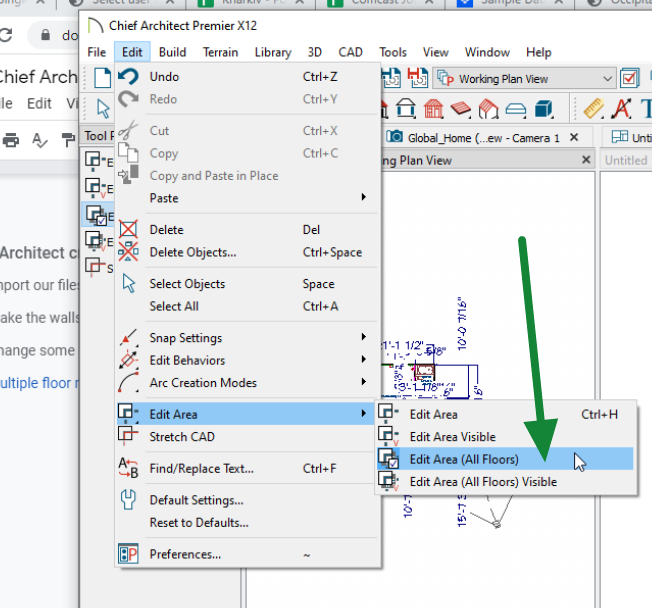Click Reset to Defaults menu entry

pos(198,522)
